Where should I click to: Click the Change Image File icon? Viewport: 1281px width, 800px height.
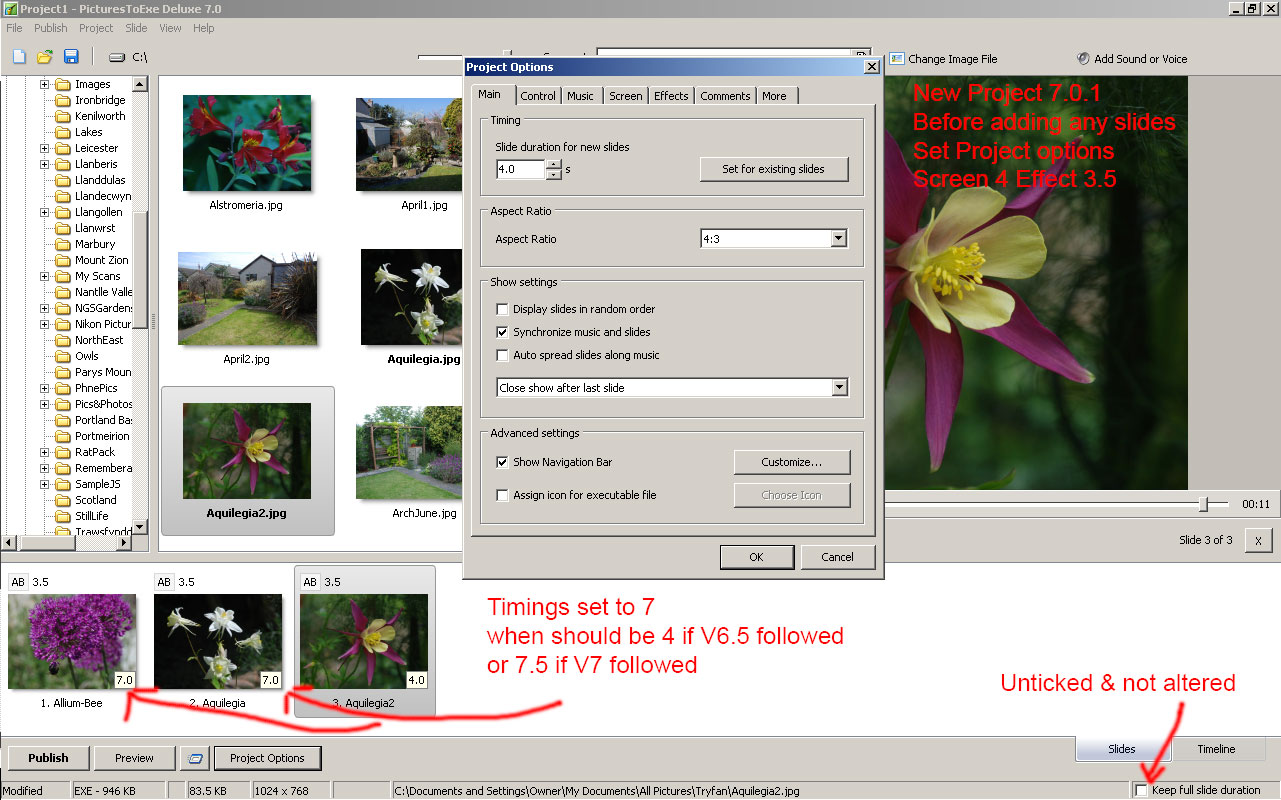897,59
